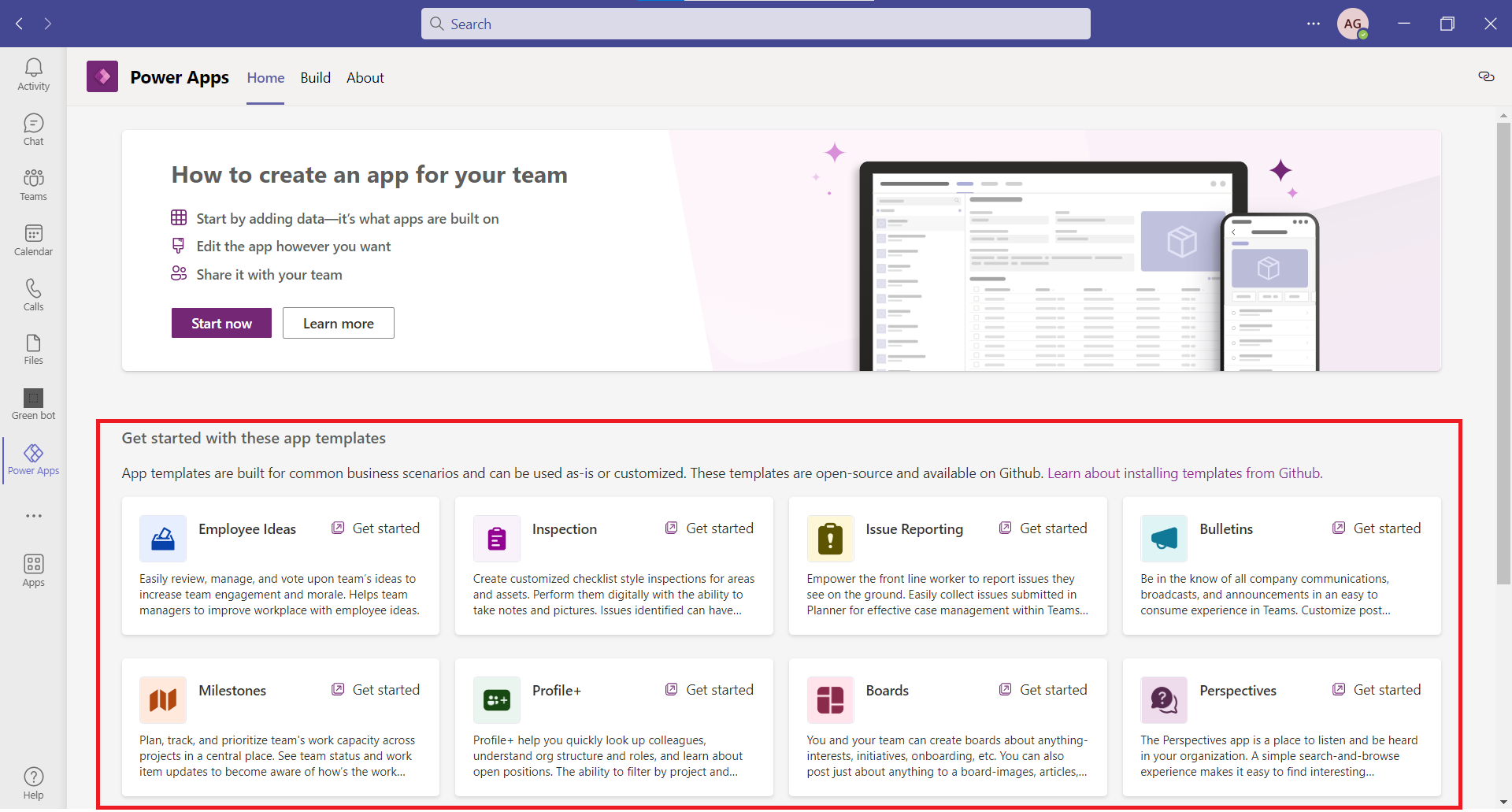Click the Power Apps logo
The width and height of the screenshot is (1512, 812).
(102, 76)
